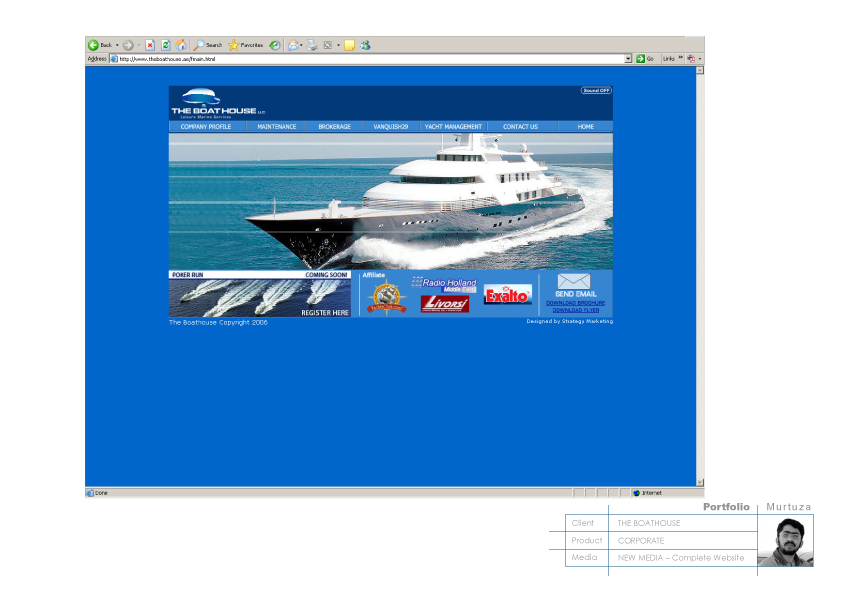Open the Mail dropdown arrow
Image resolution: width=842 pixels, height=595 pixels.
(301, 45)
